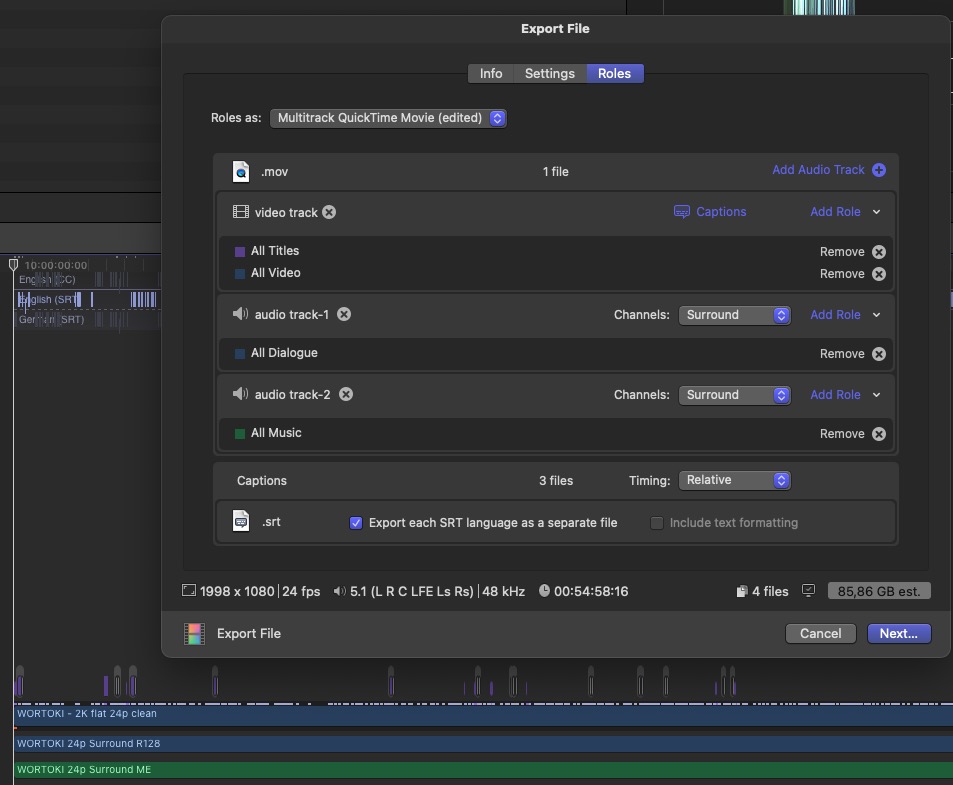Image resolution: width=953 pixels, height=785 pixels.
Task: Cancel the export dialog
Action: coord(820,633)
